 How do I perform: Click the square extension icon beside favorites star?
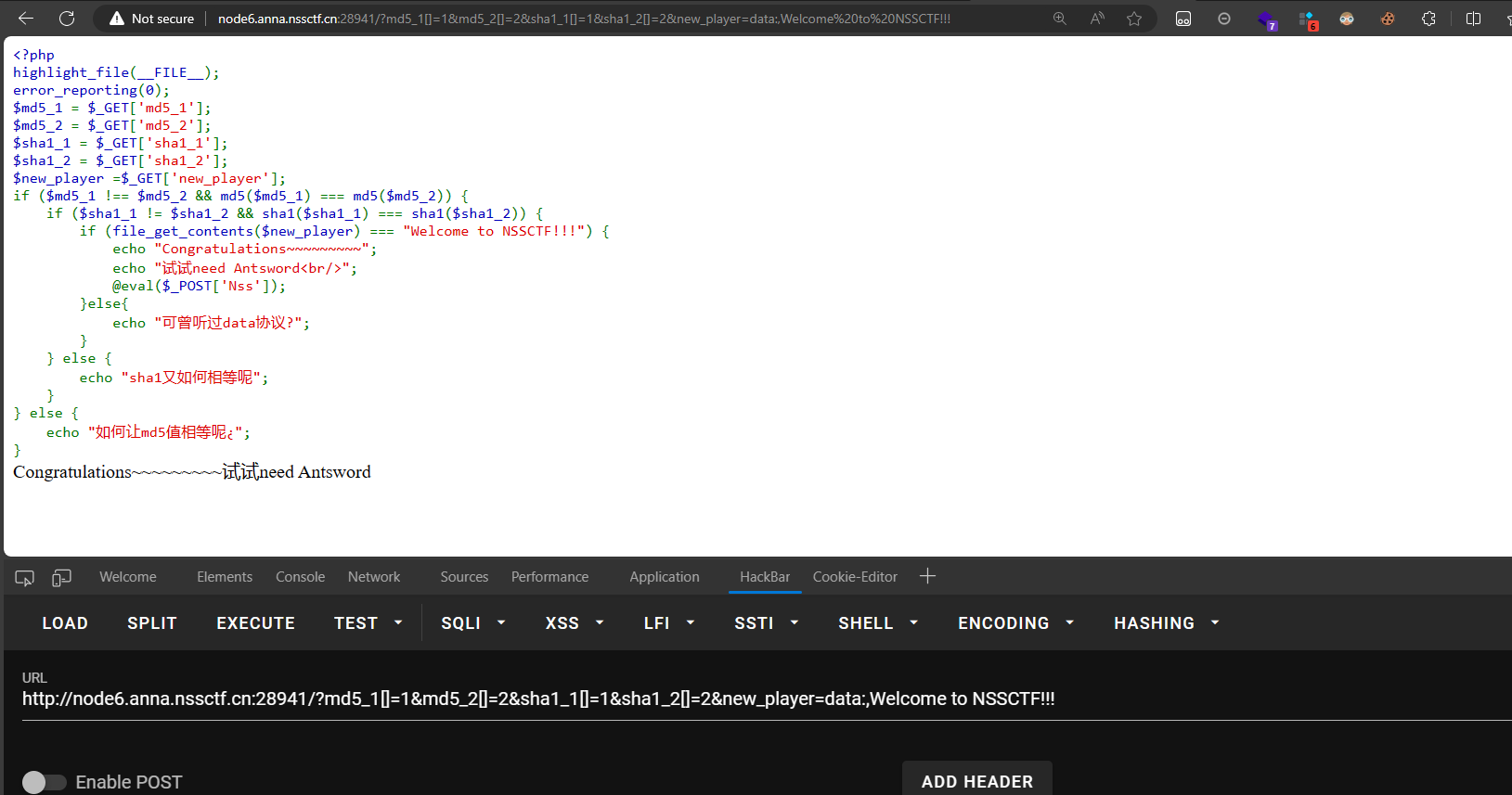1183,19
